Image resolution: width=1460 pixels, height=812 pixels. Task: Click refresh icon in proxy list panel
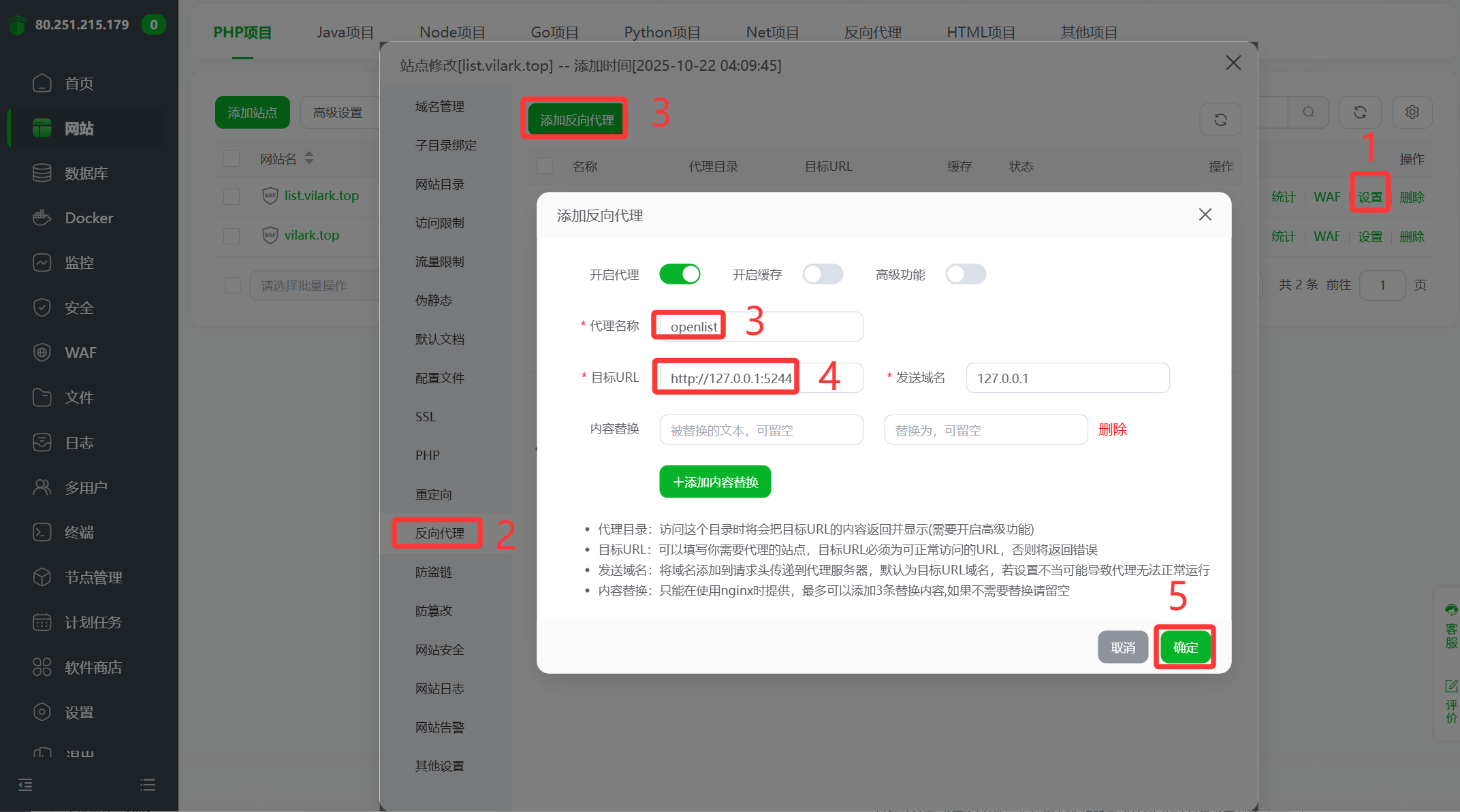coord(1220,120)
